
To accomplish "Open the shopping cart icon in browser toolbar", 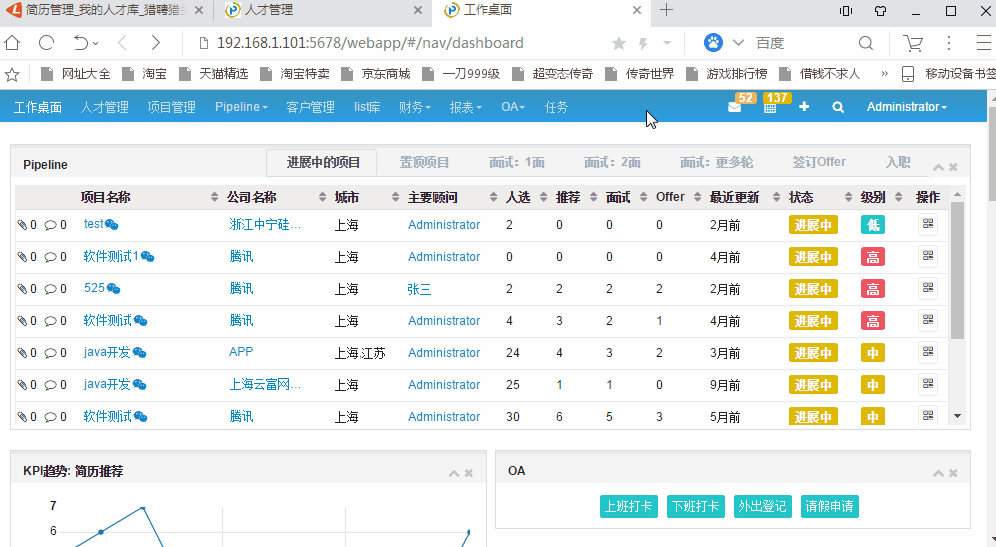I will click(913, 43).
